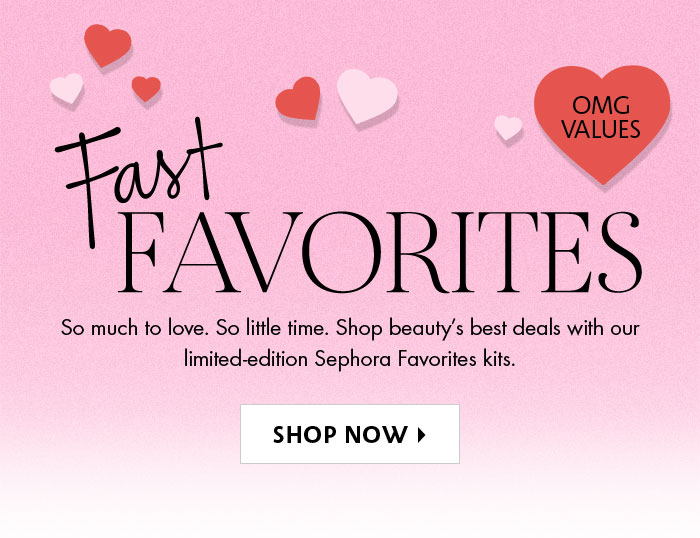Click the large pale pink center heart
The image size is (700, 538).
pyautogui.click(x=366, y=95)
